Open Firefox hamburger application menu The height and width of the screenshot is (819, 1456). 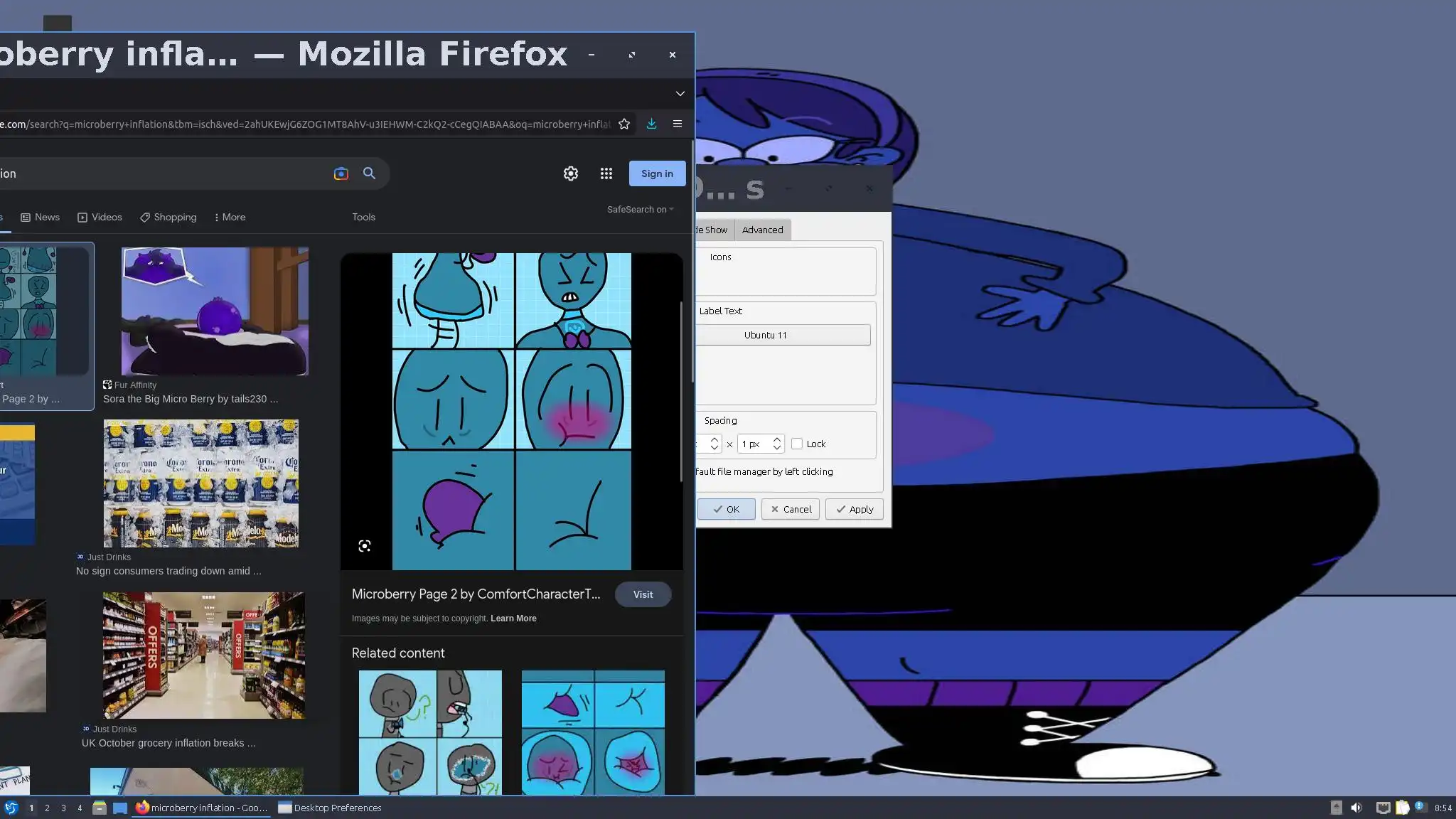pyautogui.click(x=678, y=124)
